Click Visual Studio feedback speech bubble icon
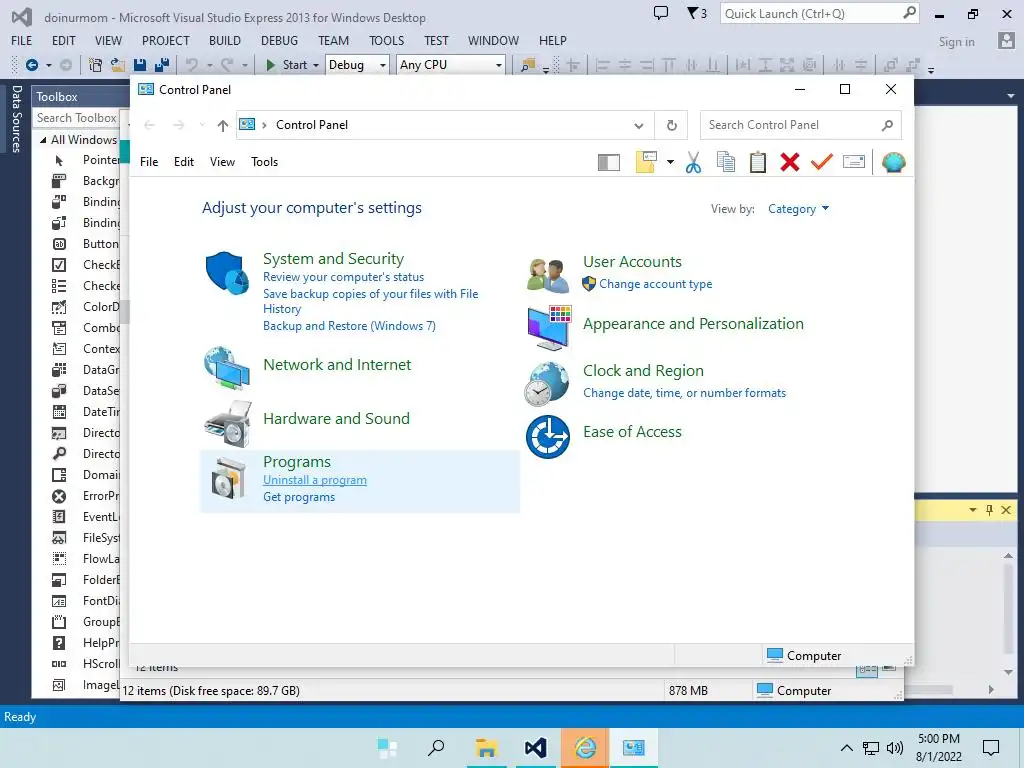This screenshot has height=768, width=1024. click(661, 13)
